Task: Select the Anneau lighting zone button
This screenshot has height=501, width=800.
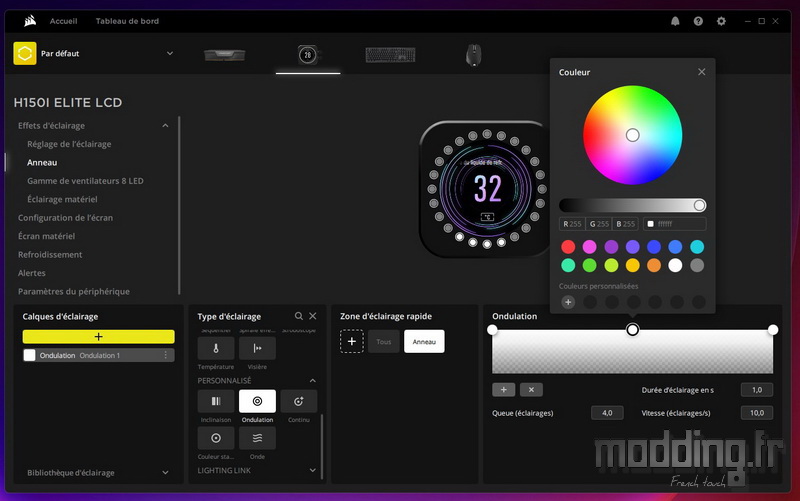Action: 424,341
